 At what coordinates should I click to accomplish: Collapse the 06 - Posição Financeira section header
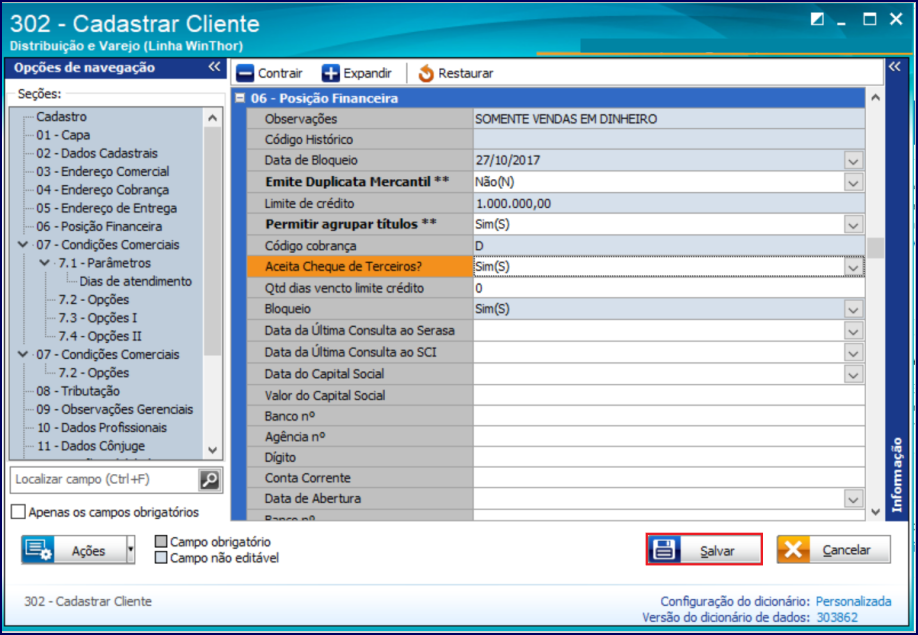[240, 98]
